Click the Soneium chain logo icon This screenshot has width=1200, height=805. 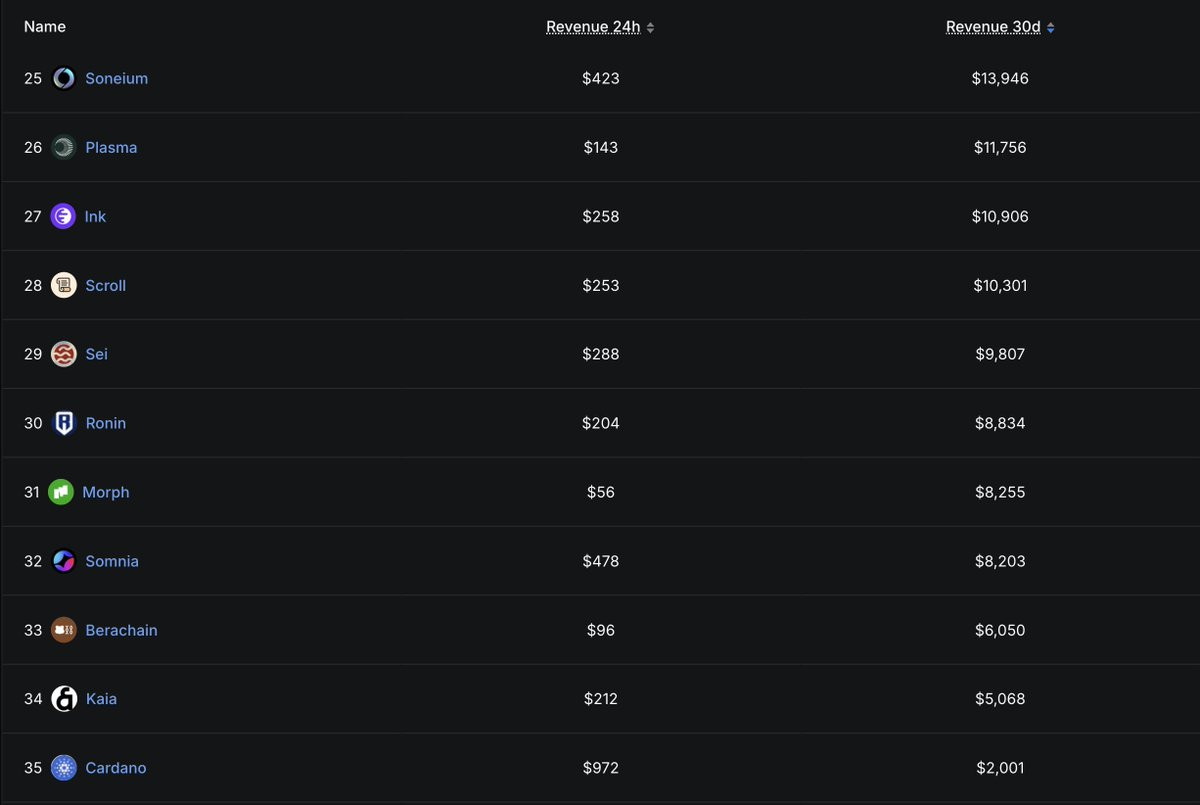[x=64, y=78]
